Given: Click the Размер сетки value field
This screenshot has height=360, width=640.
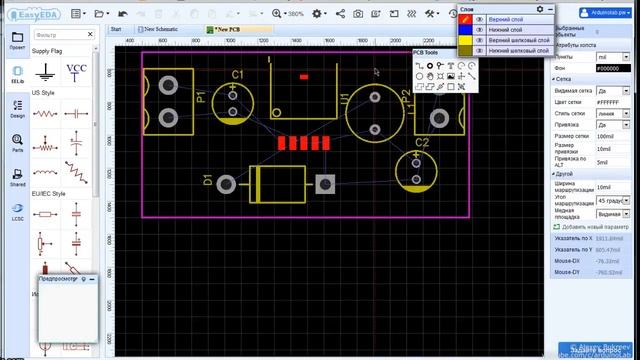Looking at the screenshot, I should click(x=613, y=136).
